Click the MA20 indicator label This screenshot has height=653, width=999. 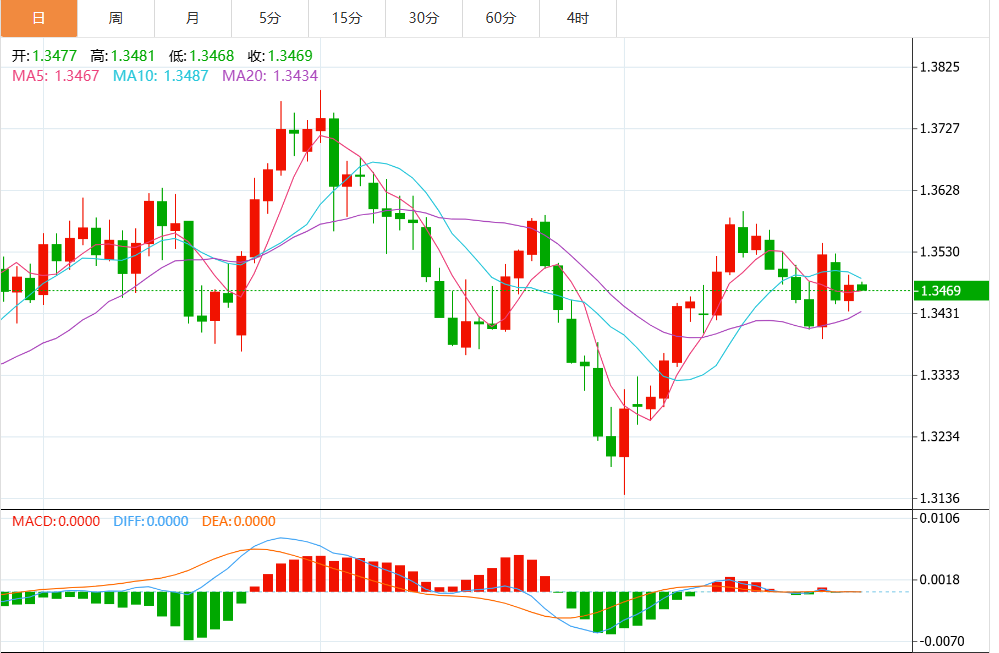coord(270,76)
